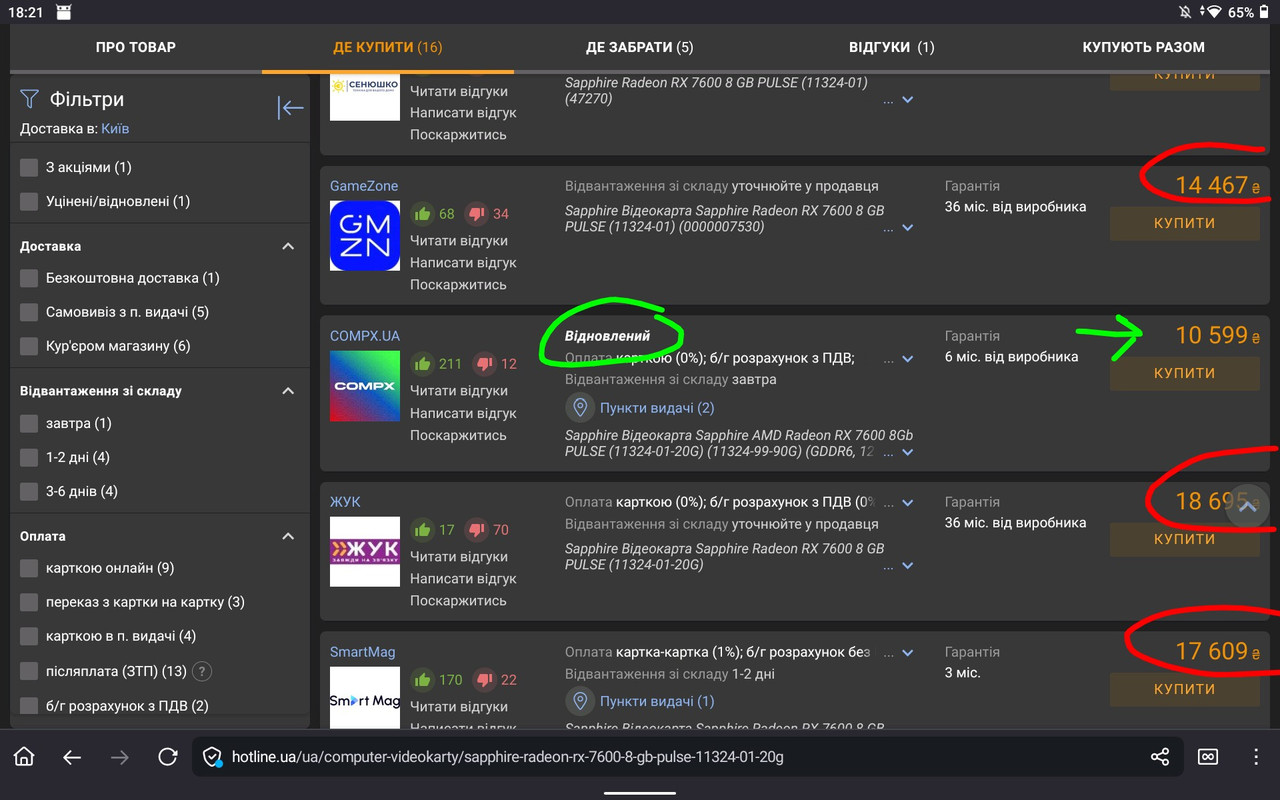Open the browser tabs counter
The image size is (1280, 800).
click(x=1208, y=757)
